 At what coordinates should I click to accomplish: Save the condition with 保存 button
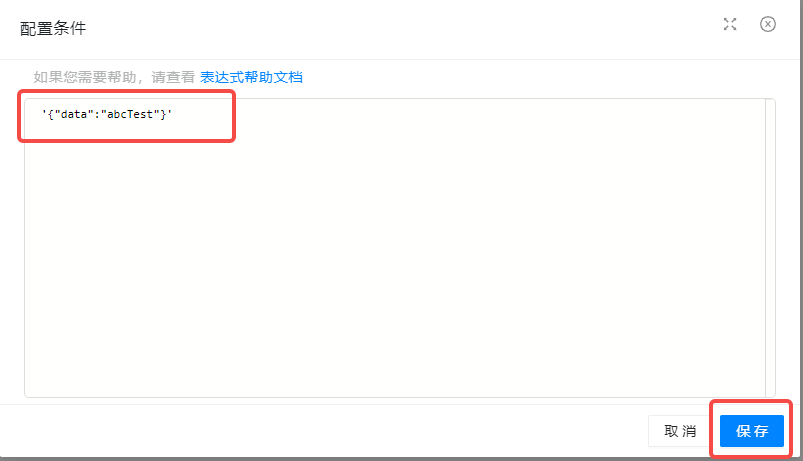pyautogui.click(x=752, y=431)
